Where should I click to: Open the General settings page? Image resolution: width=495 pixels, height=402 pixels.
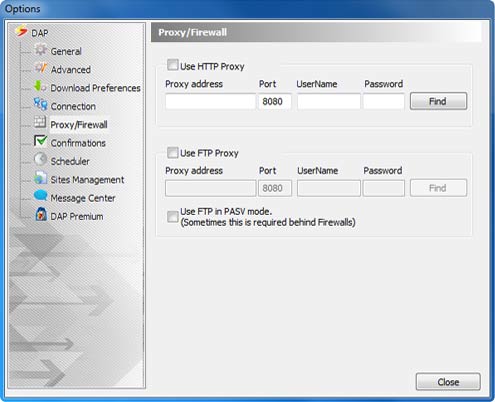pos(66,51)
